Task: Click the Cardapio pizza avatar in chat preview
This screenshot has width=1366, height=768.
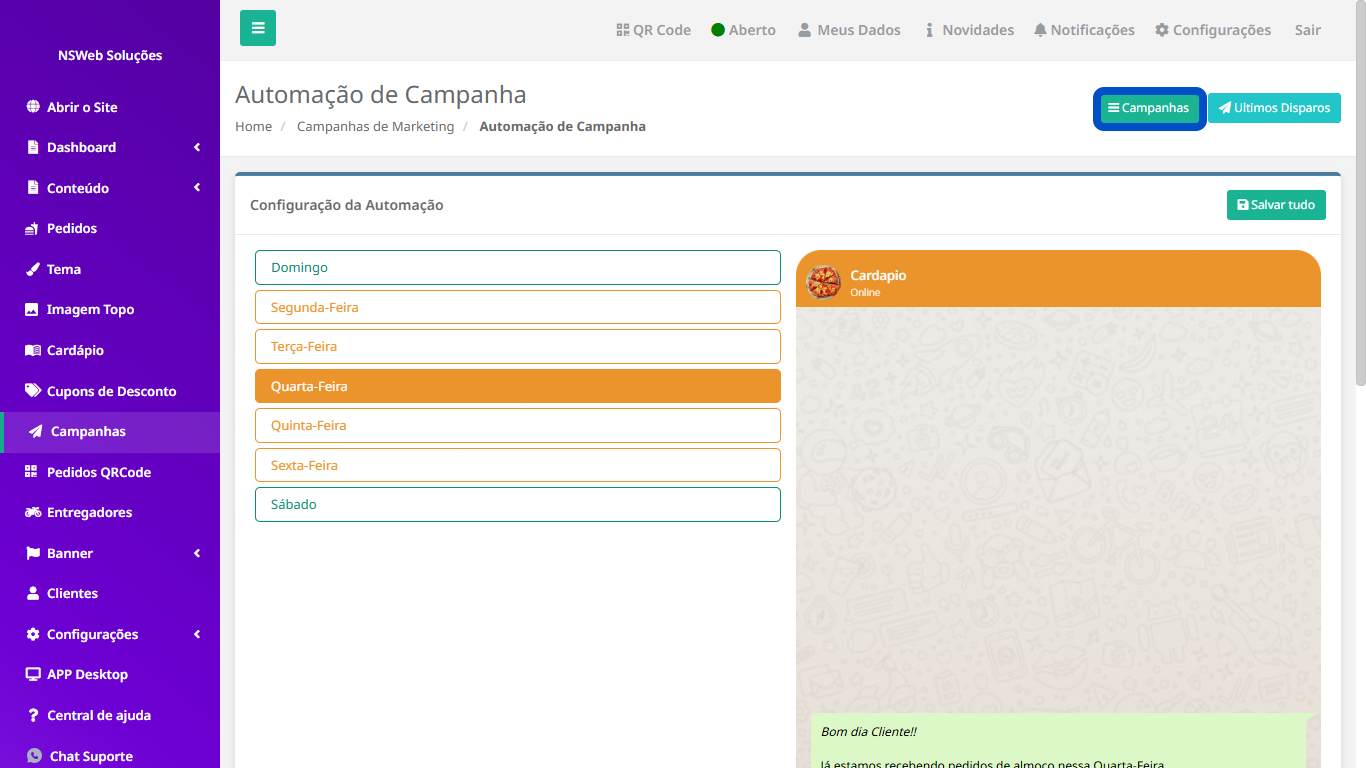Action: (824, 282)
